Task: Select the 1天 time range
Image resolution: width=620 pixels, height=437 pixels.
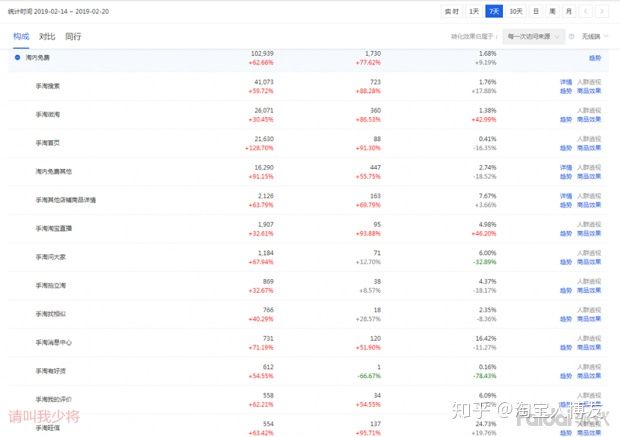Action: pos(474,11)
